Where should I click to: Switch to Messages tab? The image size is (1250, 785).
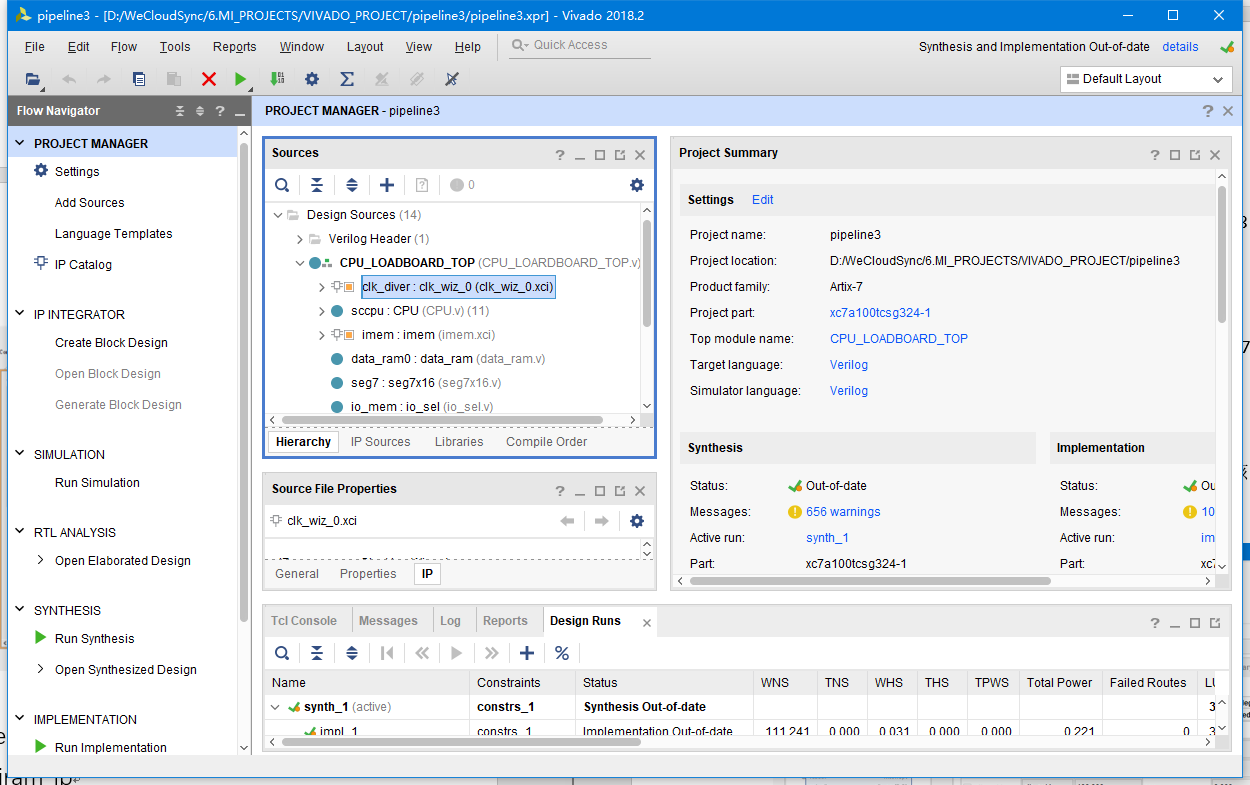(x=388, y=621)
